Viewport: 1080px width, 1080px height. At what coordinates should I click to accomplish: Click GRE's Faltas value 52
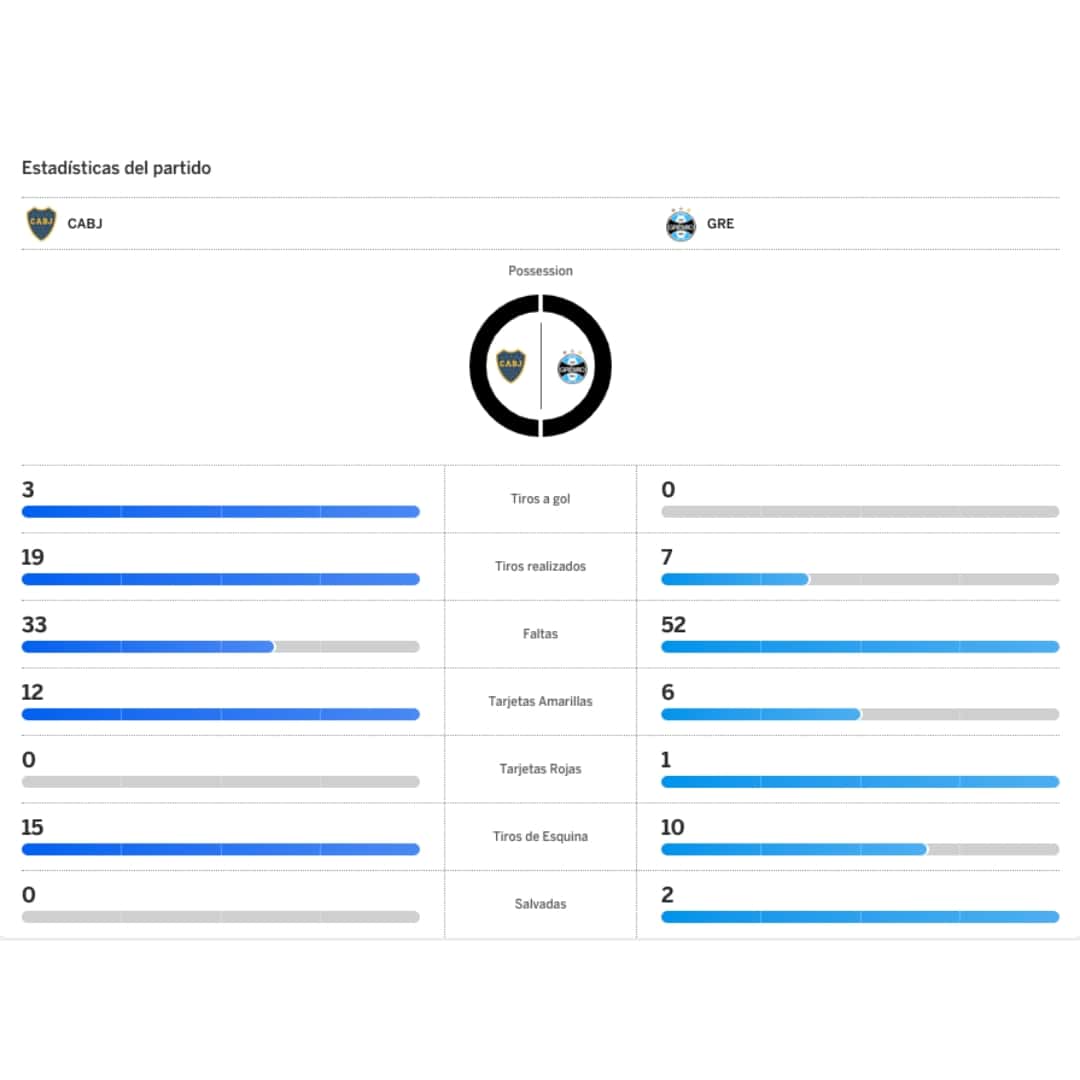tap(674, 625)
